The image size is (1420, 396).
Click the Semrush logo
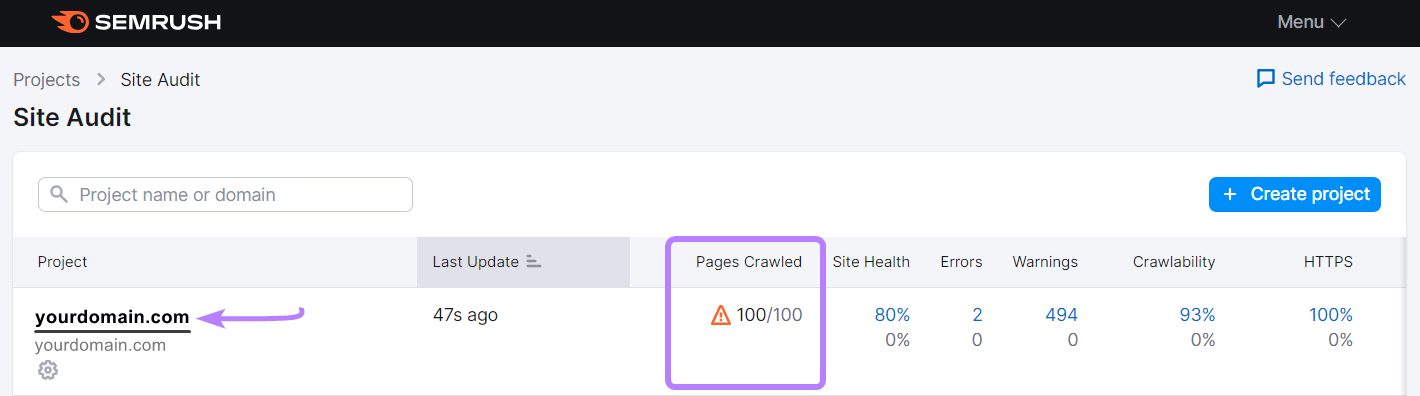pos(135,22)
